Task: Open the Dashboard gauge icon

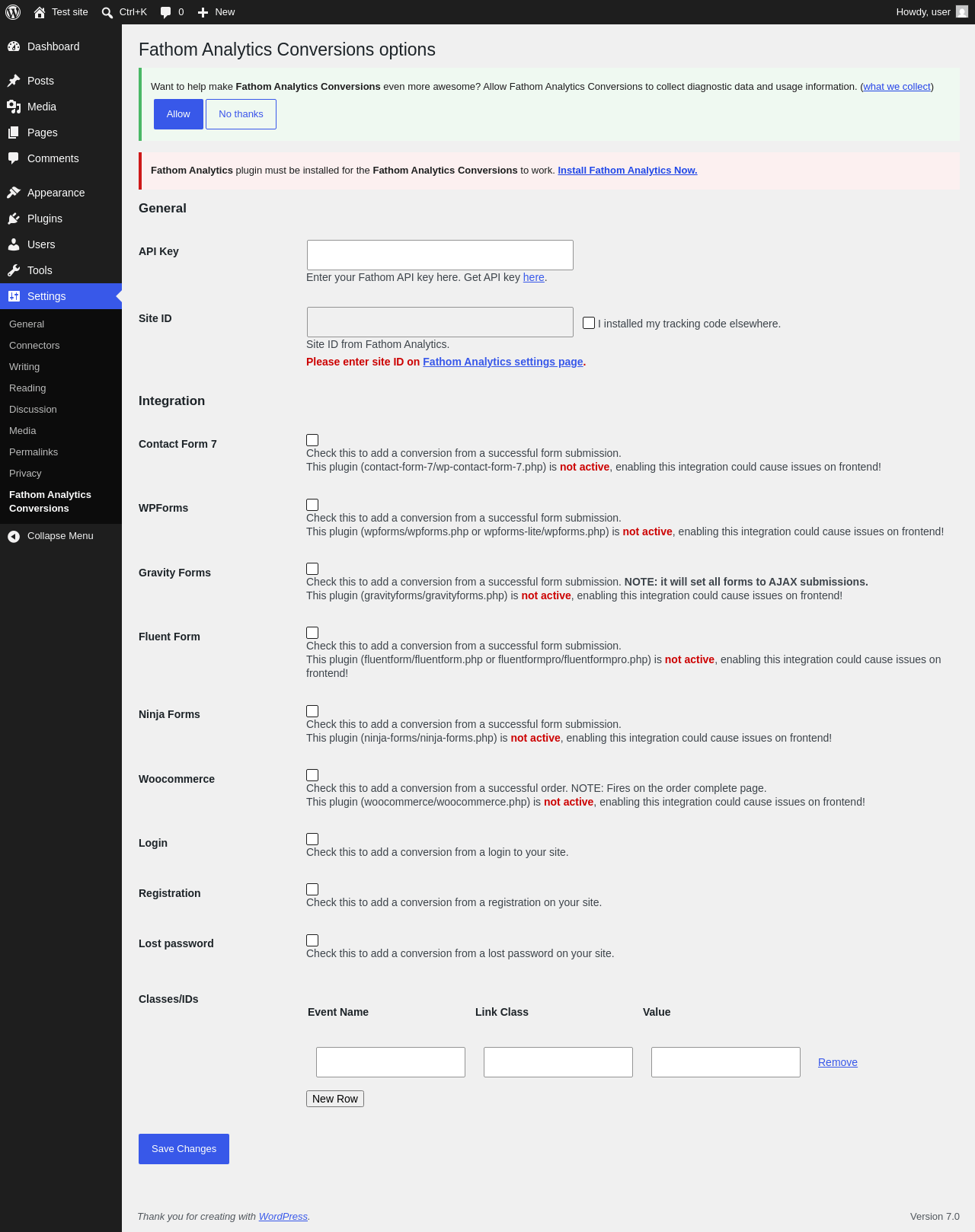Action: point(14,46)
